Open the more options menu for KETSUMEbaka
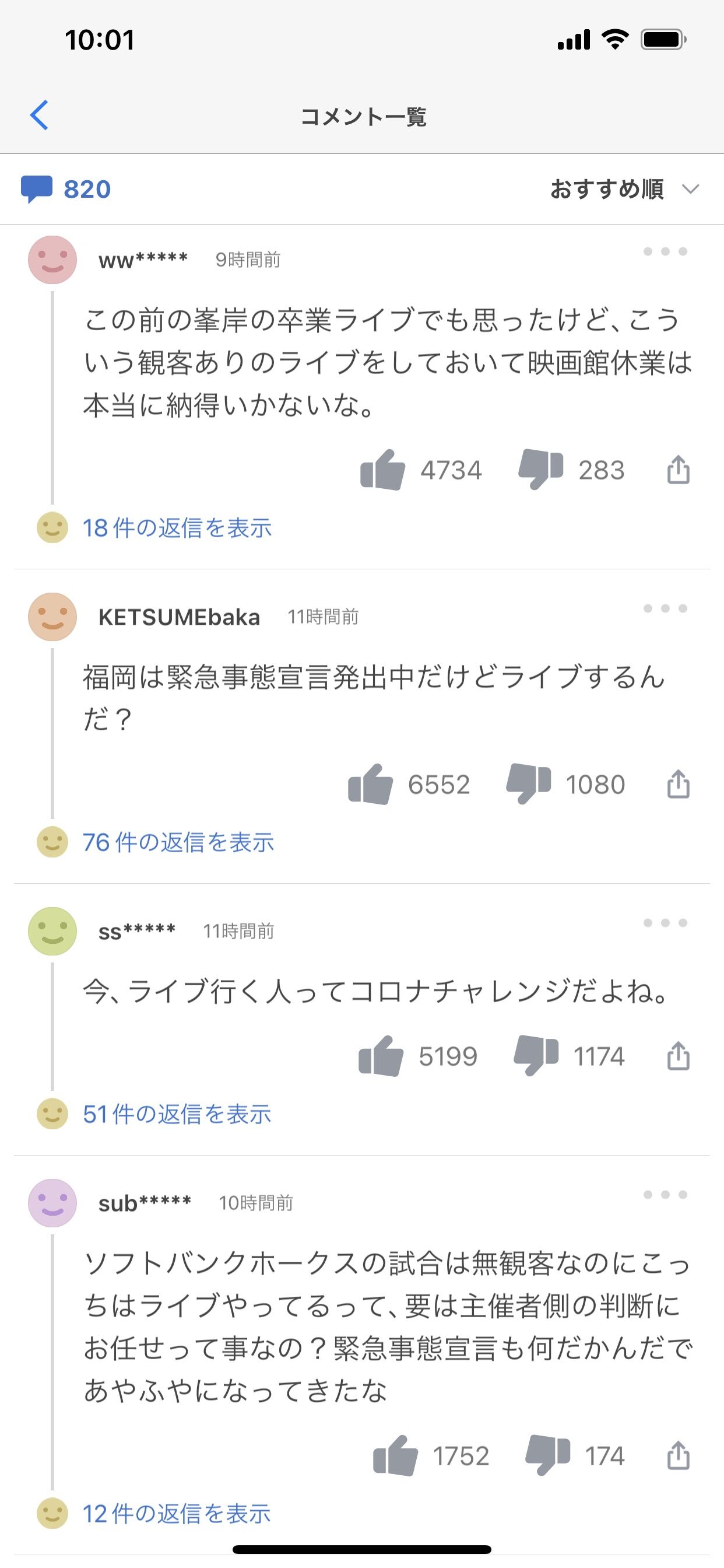 point(665,608)
